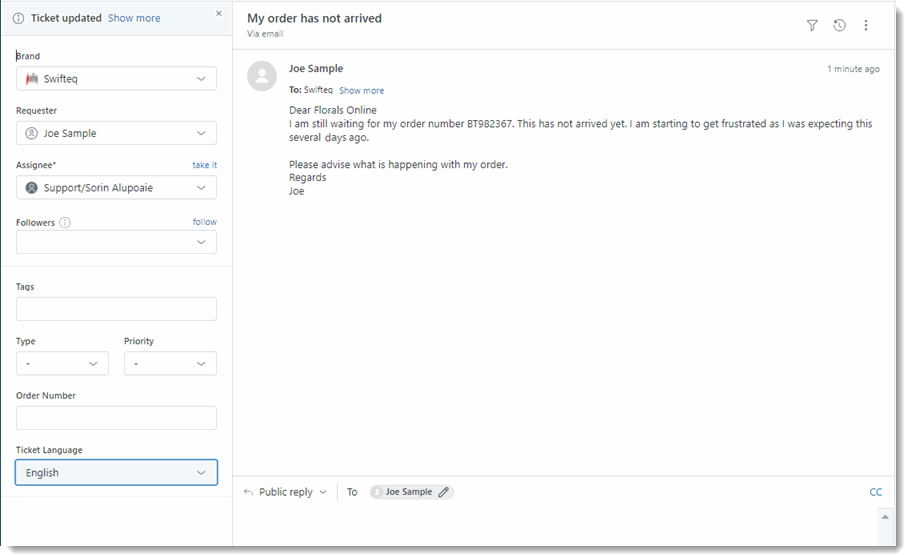Screen dimensions: 905x555
Task: Click the Please advise what is happening line
Action: tap(398, 164)
